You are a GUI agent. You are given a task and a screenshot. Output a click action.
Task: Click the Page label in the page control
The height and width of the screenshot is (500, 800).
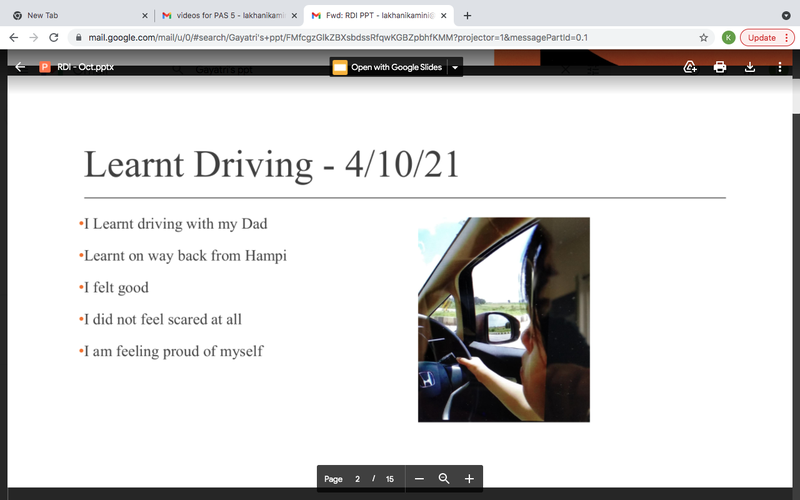[333, 479]
